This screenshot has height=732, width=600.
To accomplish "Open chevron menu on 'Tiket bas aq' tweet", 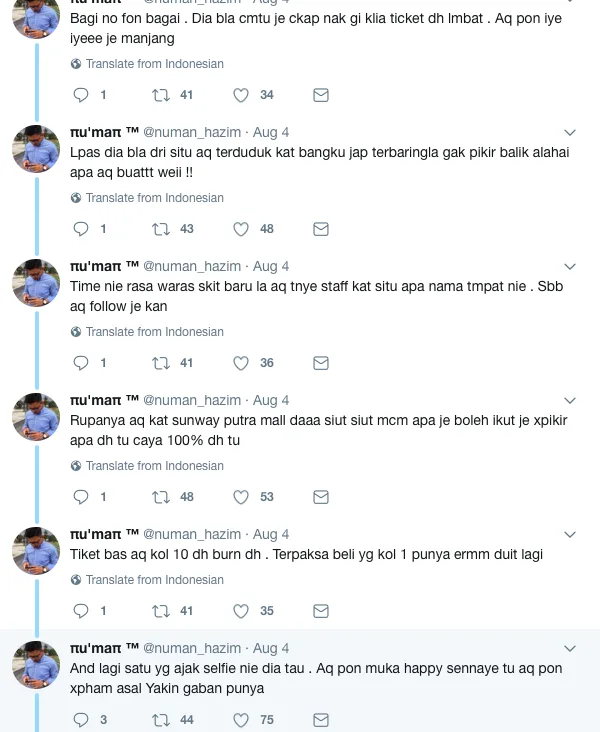I will click(570, 535).
